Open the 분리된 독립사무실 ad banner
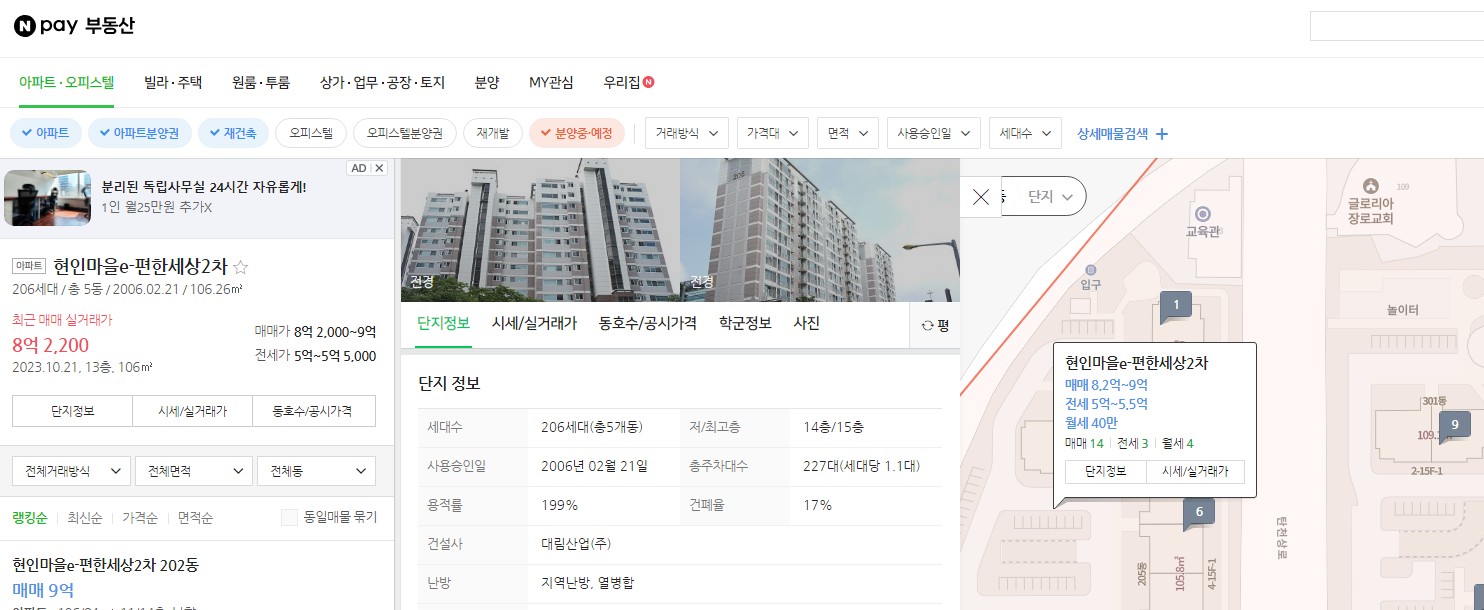This screenshot has height=610, width=1484. pyautogui.click(x=196, y=196)
